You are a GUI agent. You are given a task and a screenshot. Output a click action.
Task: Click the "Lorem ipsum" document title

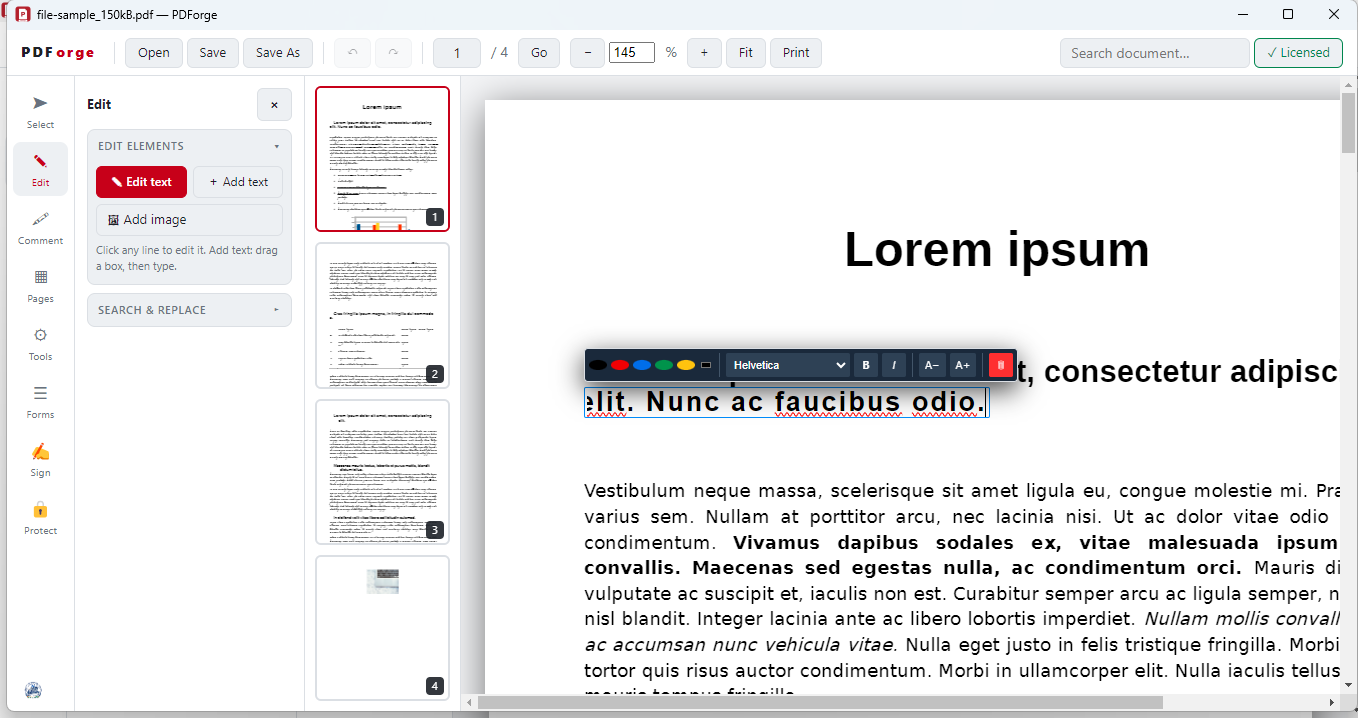click(x=997, y=250)
